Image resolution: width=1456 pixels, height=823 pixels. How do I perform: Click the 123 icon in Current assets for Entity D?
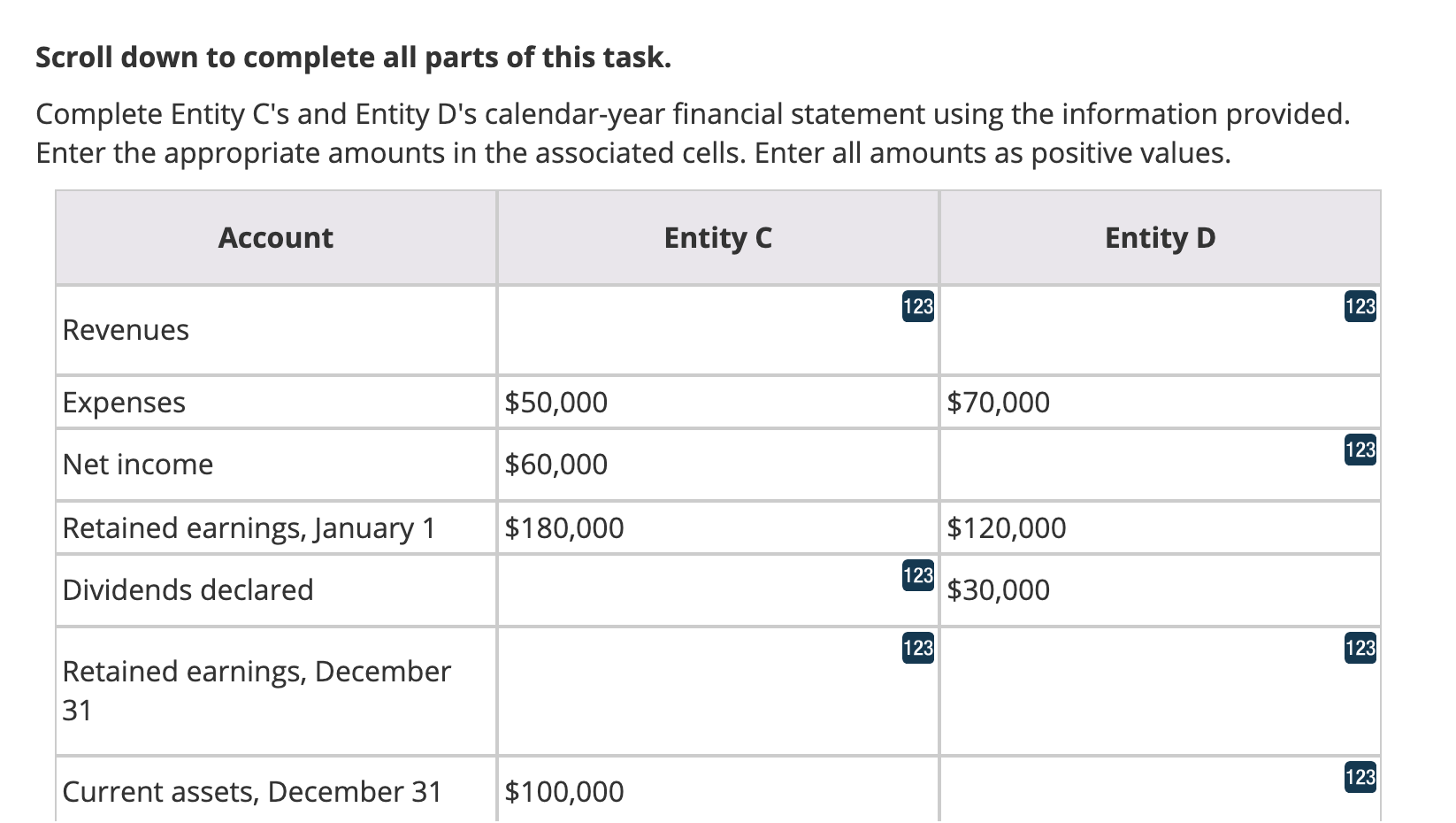(x=1359, y=779)
